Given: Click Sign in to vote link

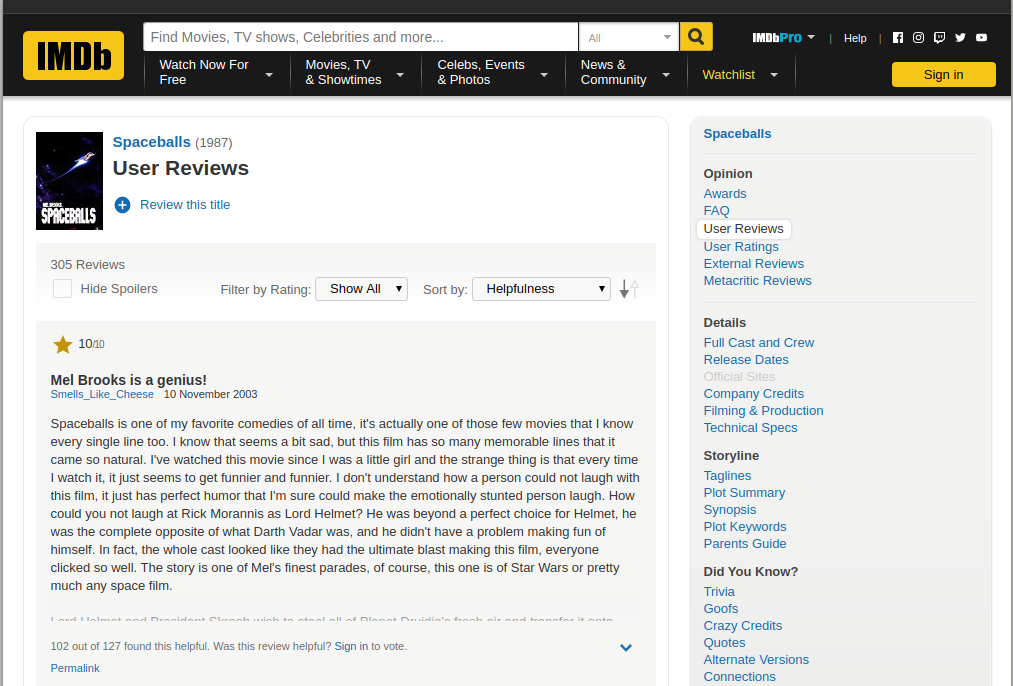Looking at the screenshot, I should tap(351, 647).
